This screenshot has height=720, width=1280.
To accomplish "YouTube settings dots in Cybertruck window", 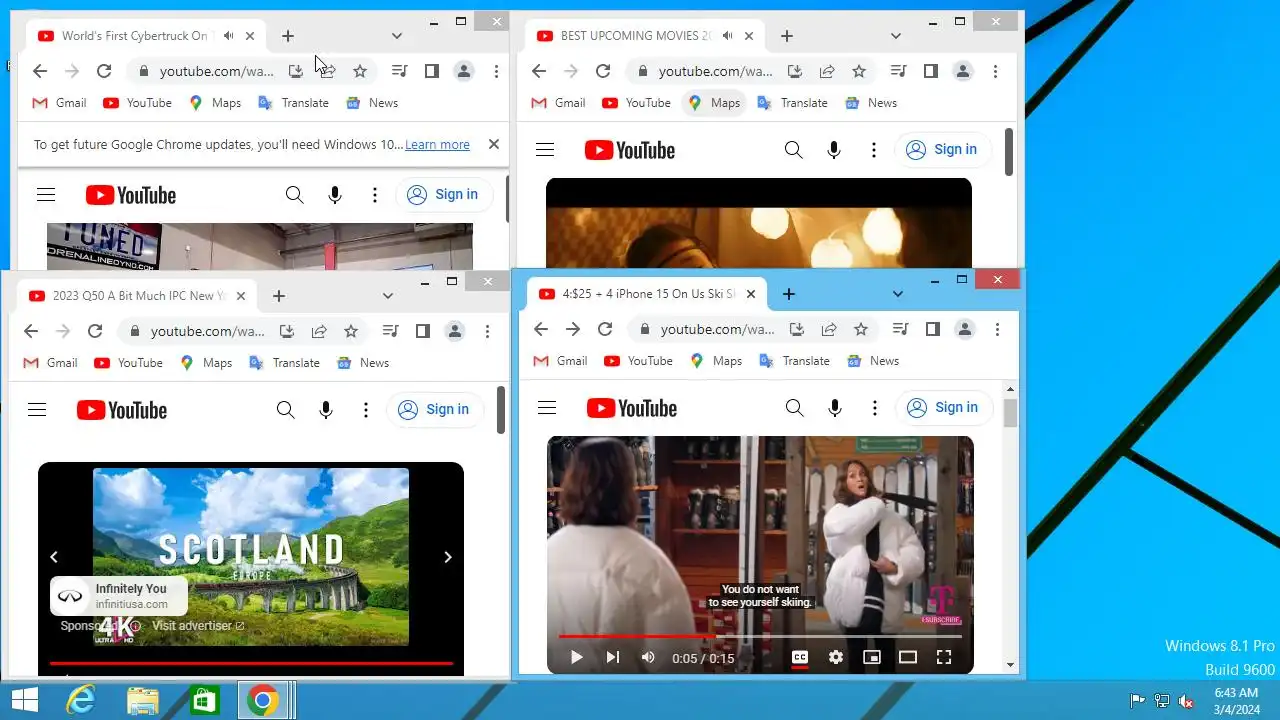I will (x=375, y=195).
